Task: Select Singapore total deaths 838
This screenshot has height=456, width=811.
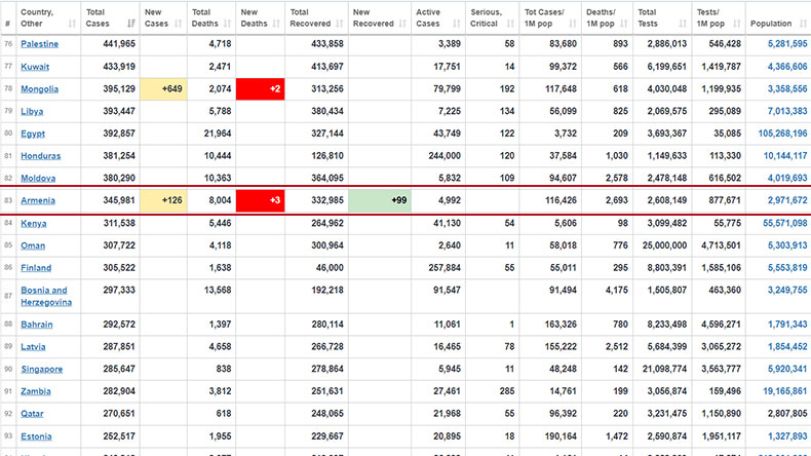Action: click(224, 369)
